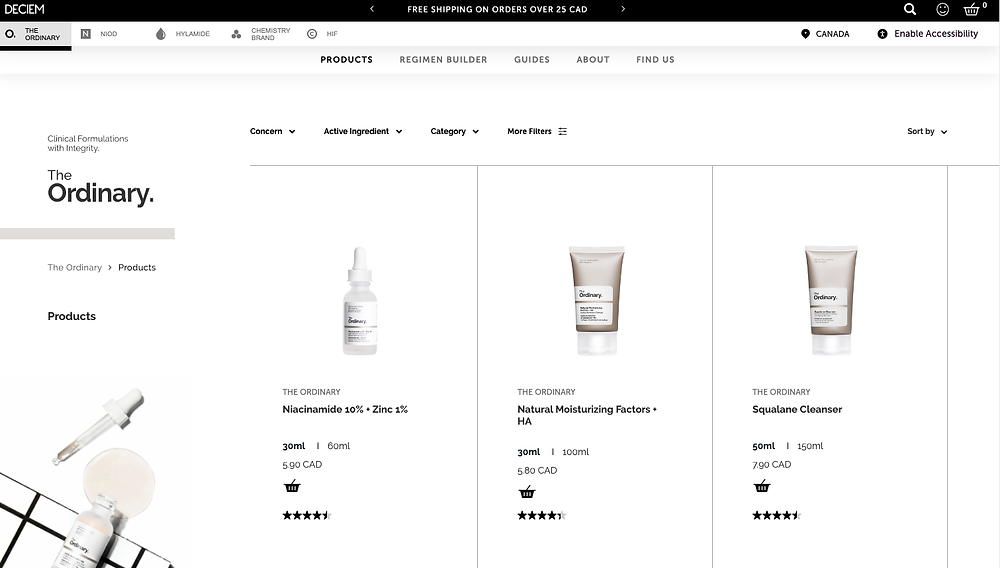The width and height of the screenshot is (1000, 568).
Task: Click the DECIEM logo
Action: [25, 9]
